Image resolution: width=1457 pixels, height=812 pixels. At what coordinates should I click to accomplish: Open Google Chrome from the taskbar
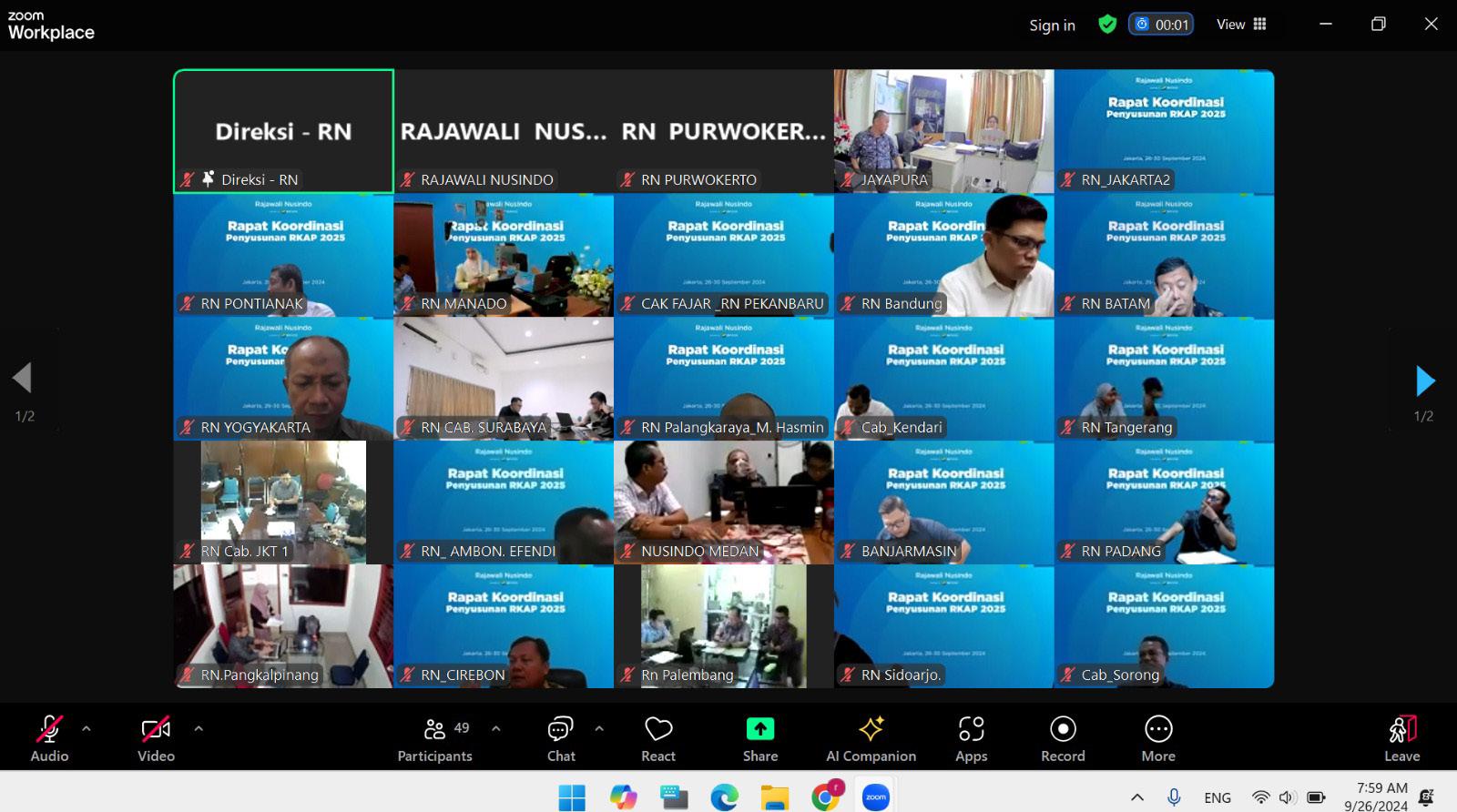[826, 797]
